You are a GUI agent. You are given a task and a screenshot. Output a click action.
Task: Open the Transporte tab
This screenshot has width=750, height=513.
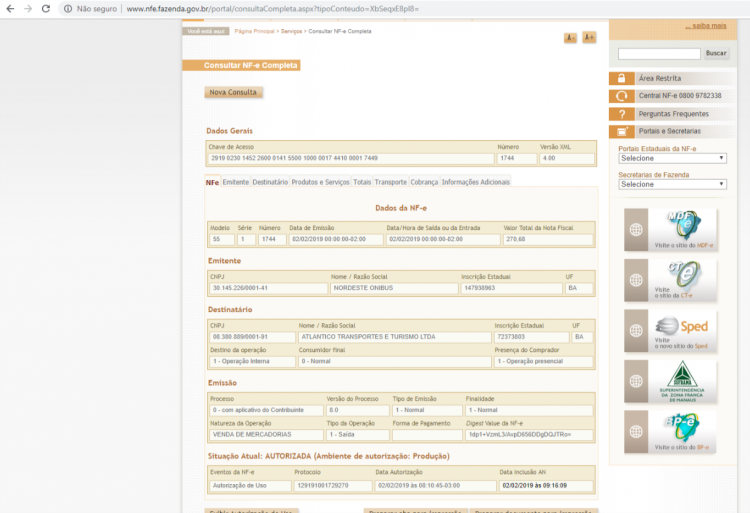(391, 182)
